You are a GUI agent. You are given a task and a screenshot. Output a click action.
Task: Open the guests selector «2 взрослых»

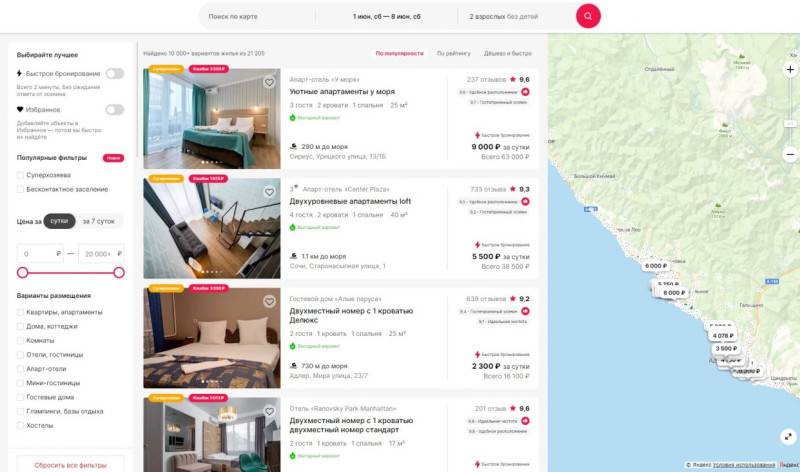point(515,16)
